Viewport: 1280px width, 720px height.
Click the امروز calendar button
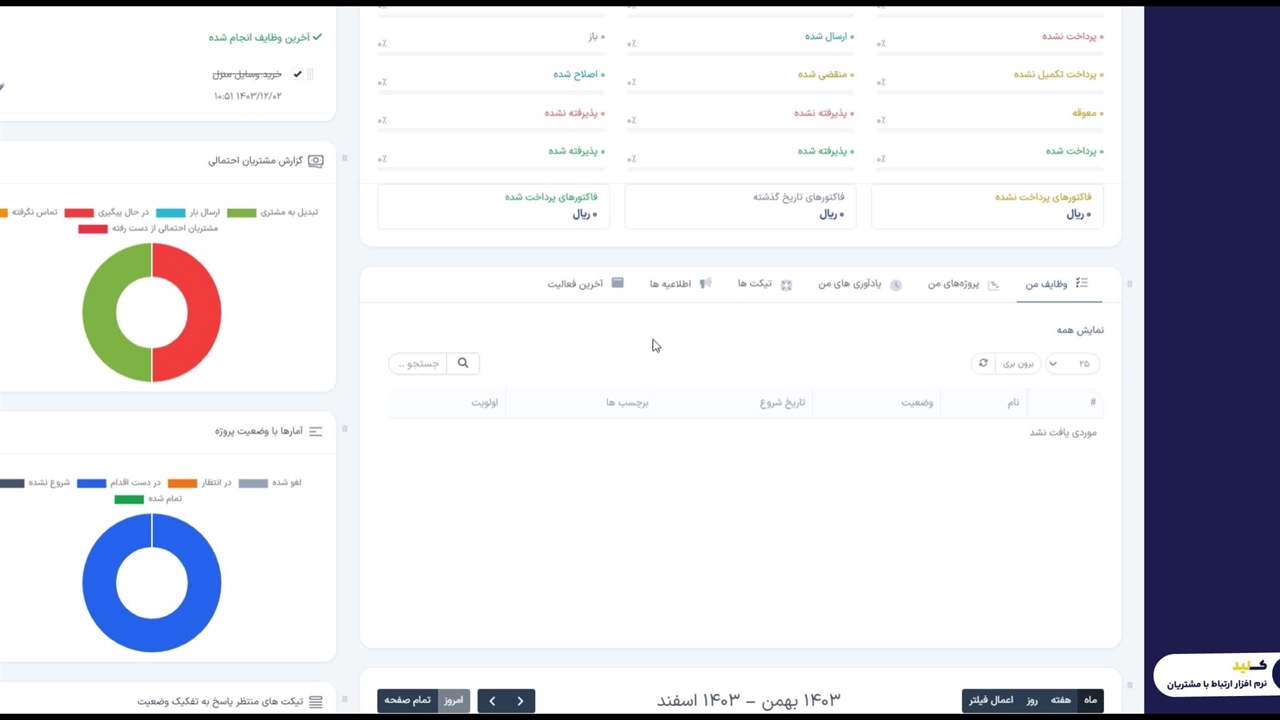454,701
